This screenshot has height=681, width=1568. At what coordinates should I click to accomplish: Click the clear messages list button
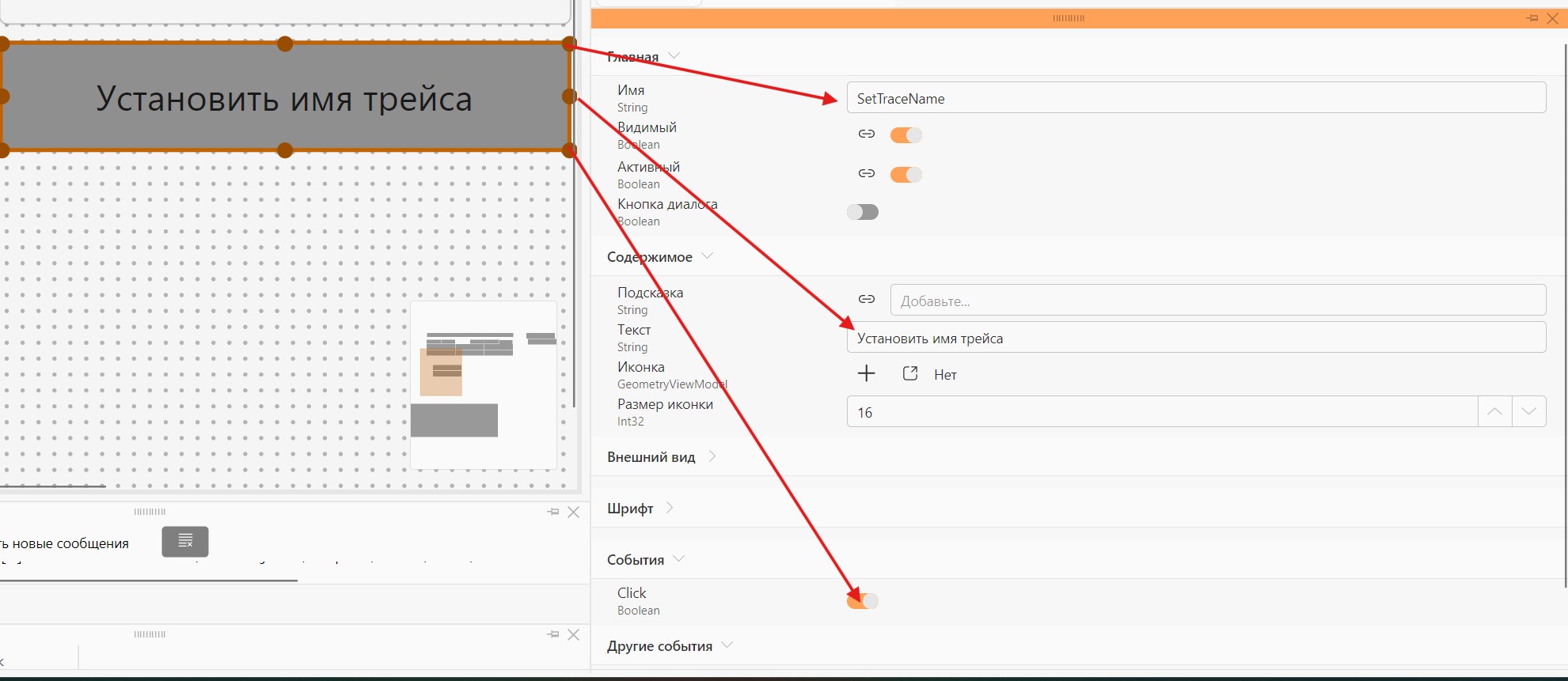point(185,542)
